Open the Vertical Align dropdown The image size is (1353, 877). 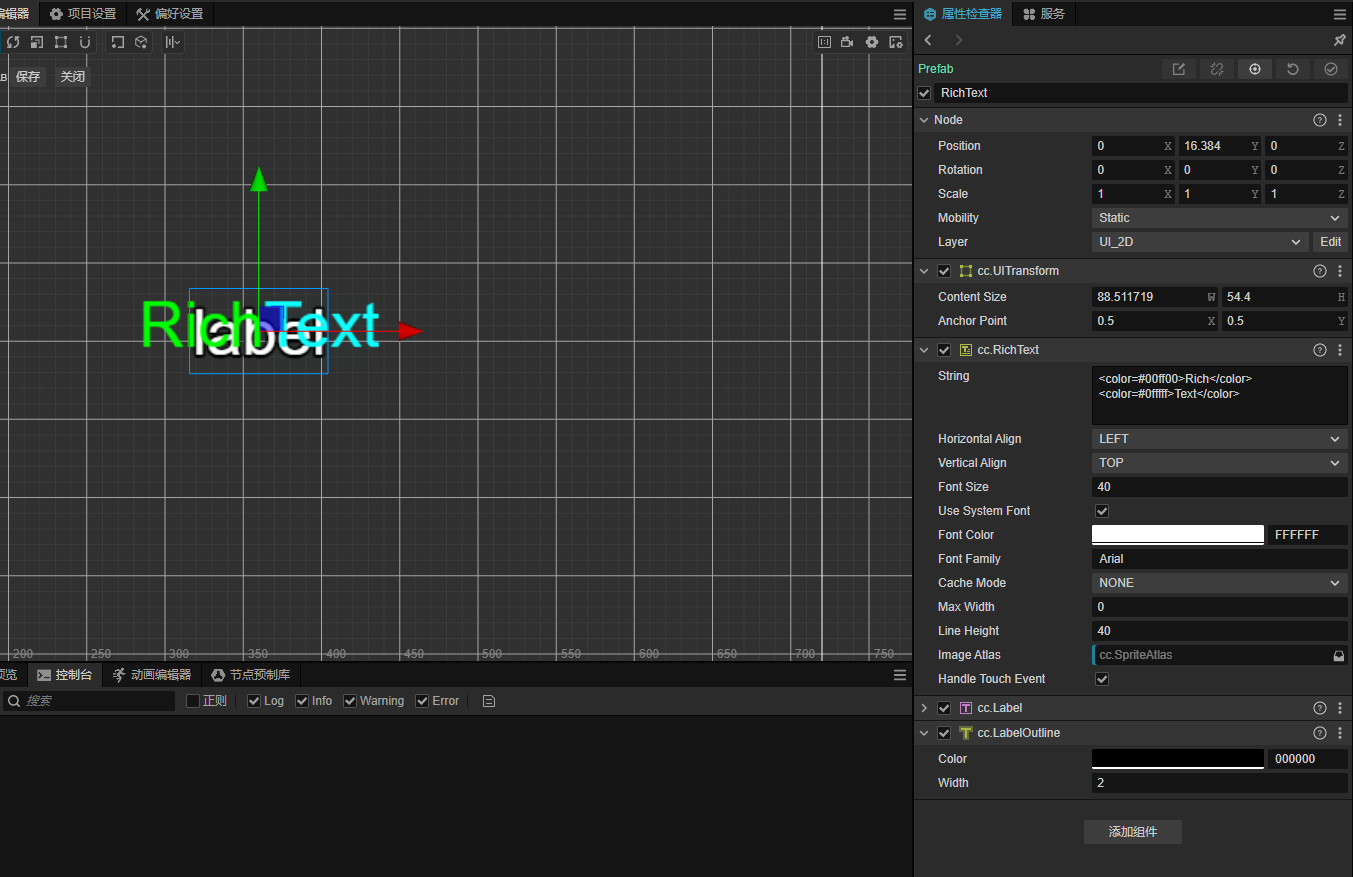[x=1220, y=463]
